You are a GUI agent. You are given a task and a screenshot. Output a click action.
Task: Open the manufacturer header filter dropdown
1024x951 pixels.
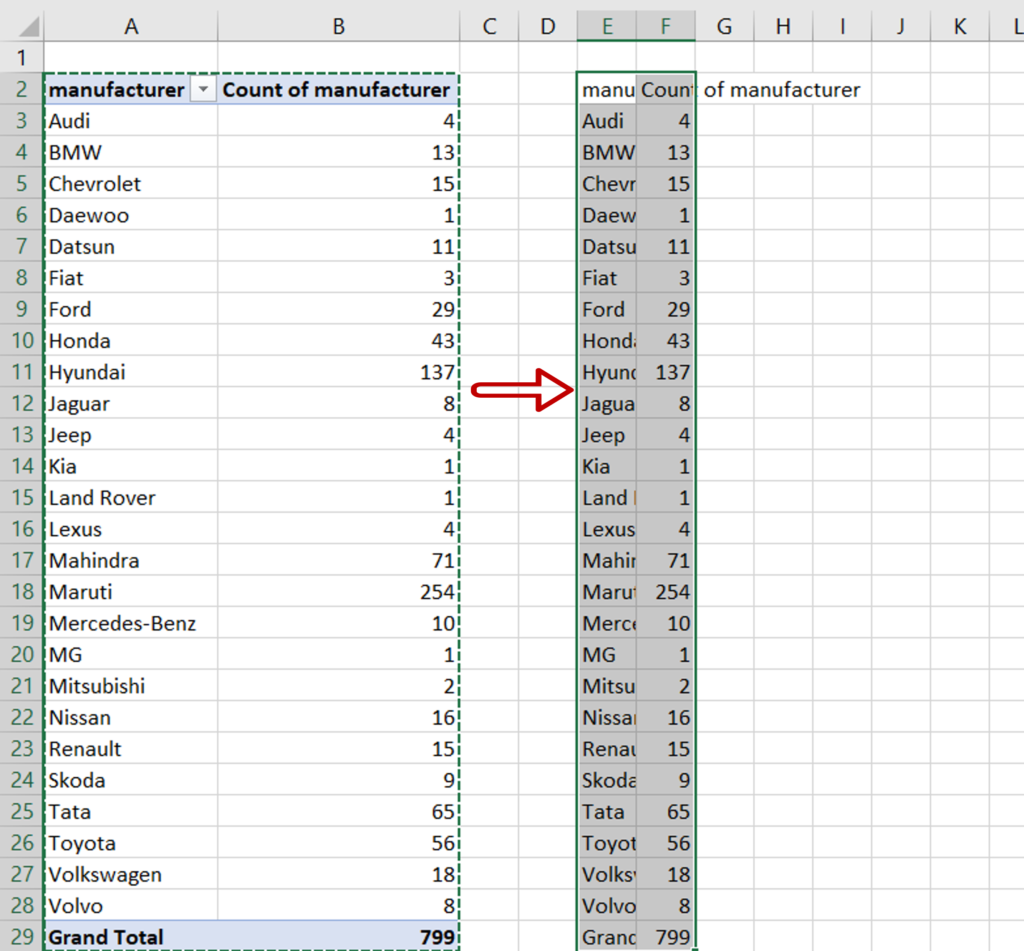[x=204, y=89]
